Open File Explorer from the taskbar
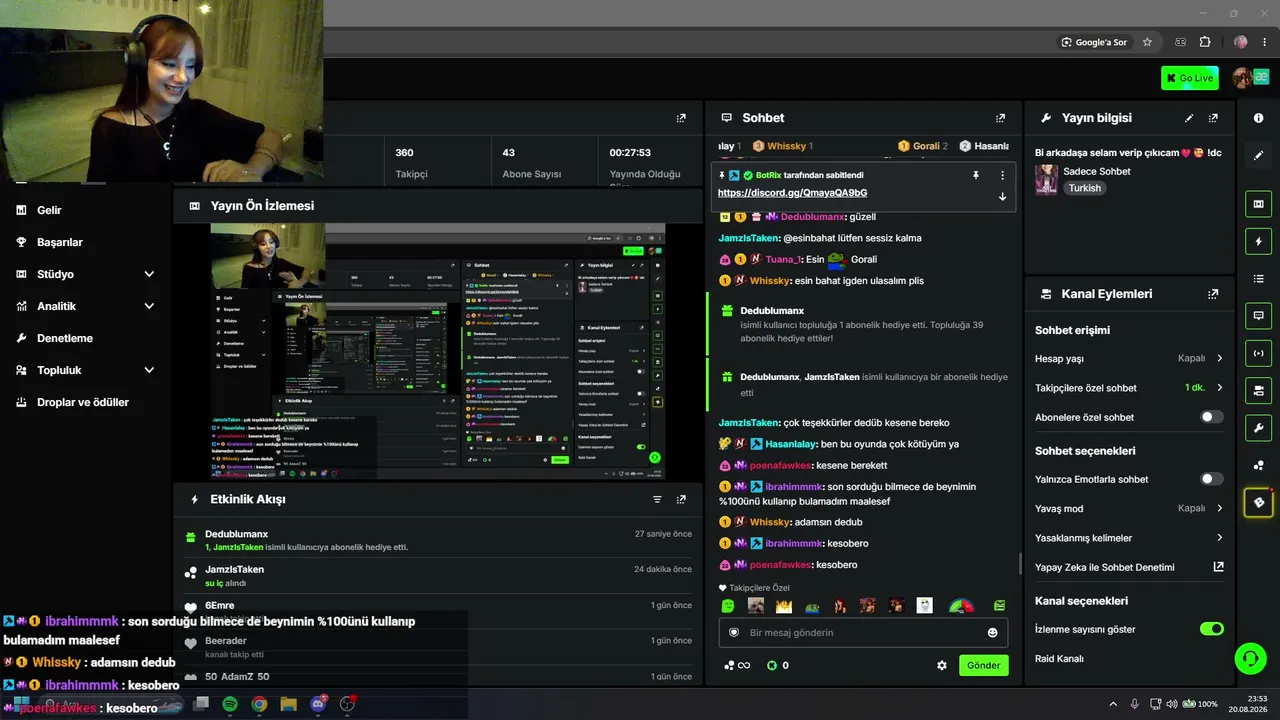 288,704
